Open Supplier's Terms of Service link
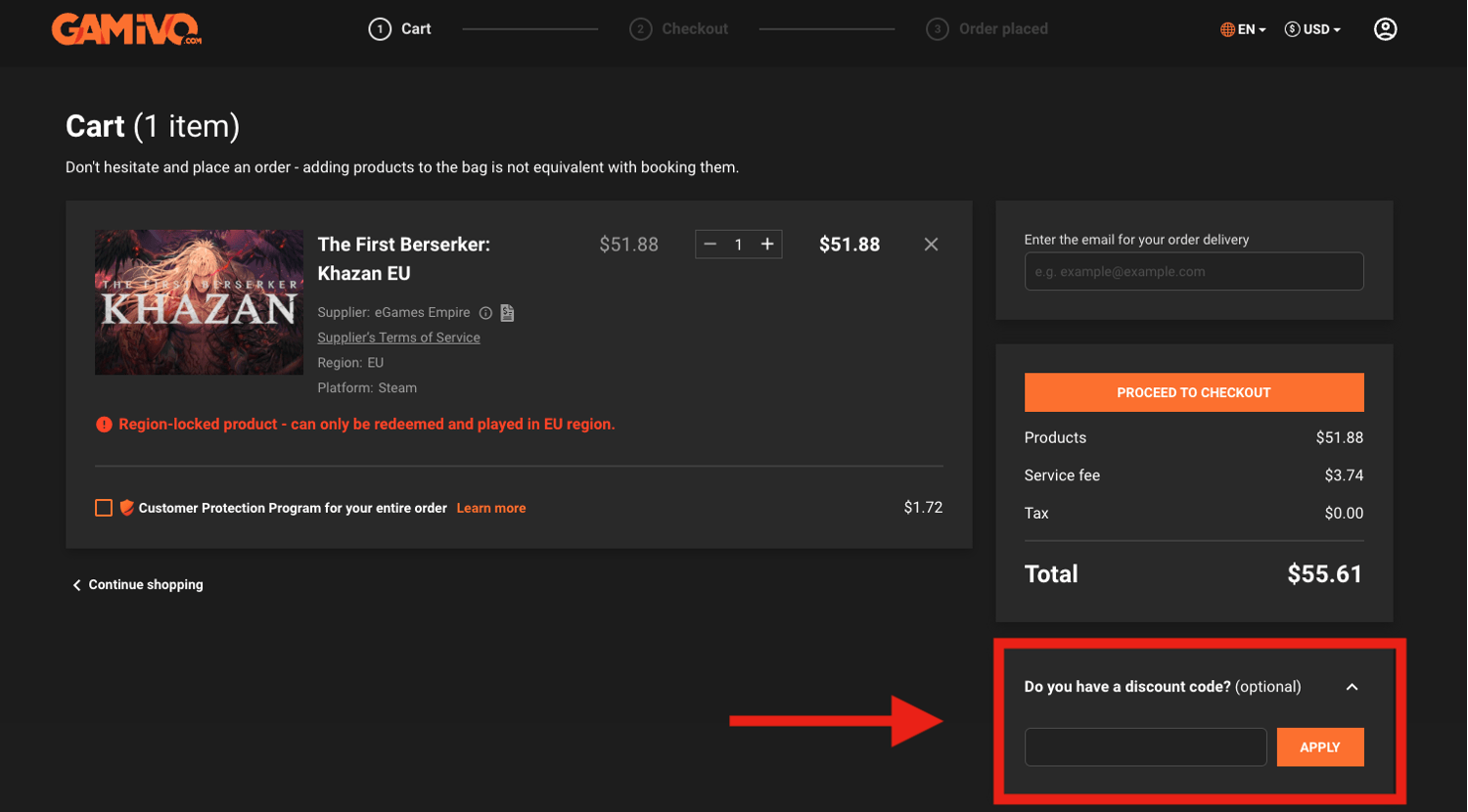The image size is (1468, 812). [x=398, y=338]
